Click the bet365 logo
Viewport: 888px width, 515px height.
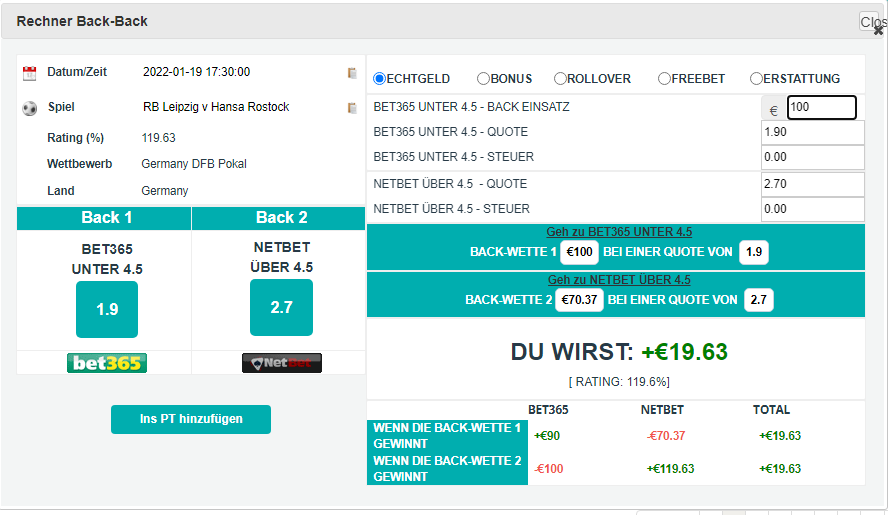click(107, 363)
